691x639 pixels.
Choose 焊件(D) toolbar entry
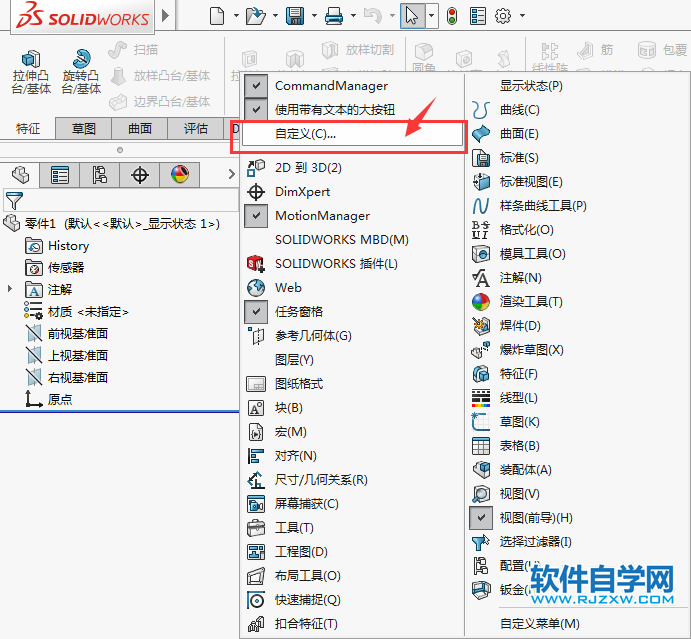577,326
